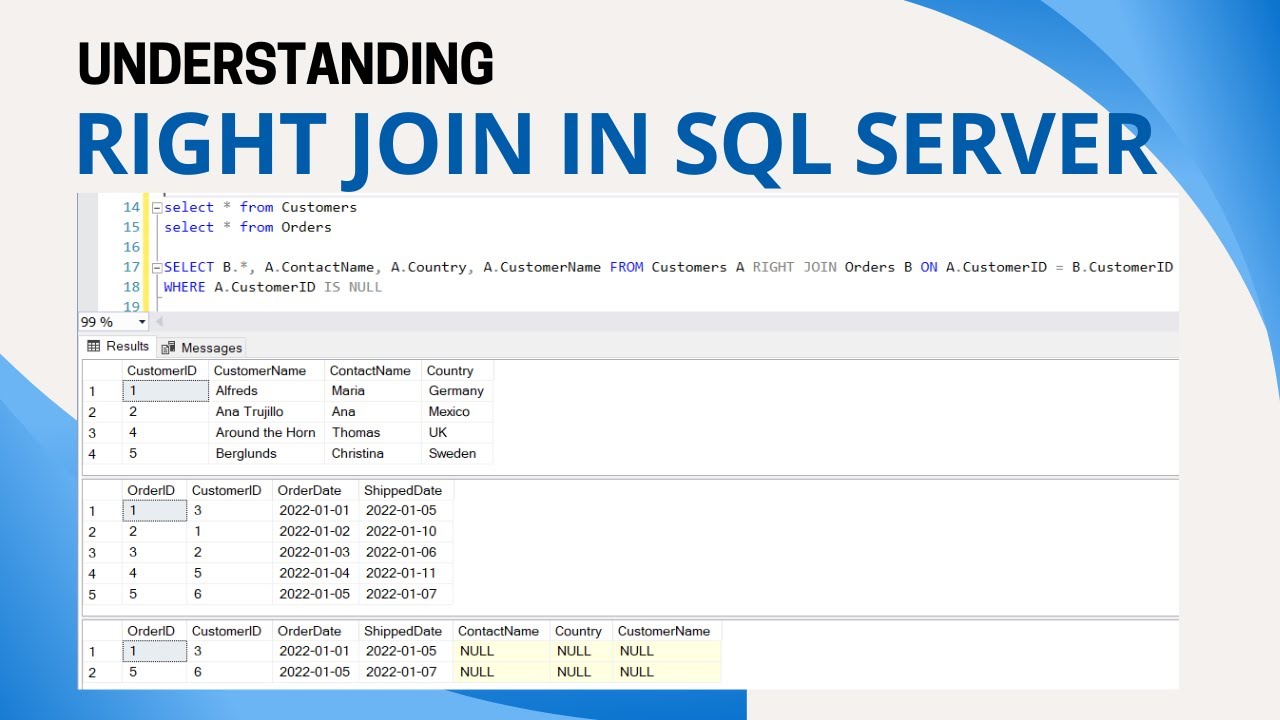Select the Mexico country cell
Viewport: 1280px width, 720px height.
(x=457, y=412)
